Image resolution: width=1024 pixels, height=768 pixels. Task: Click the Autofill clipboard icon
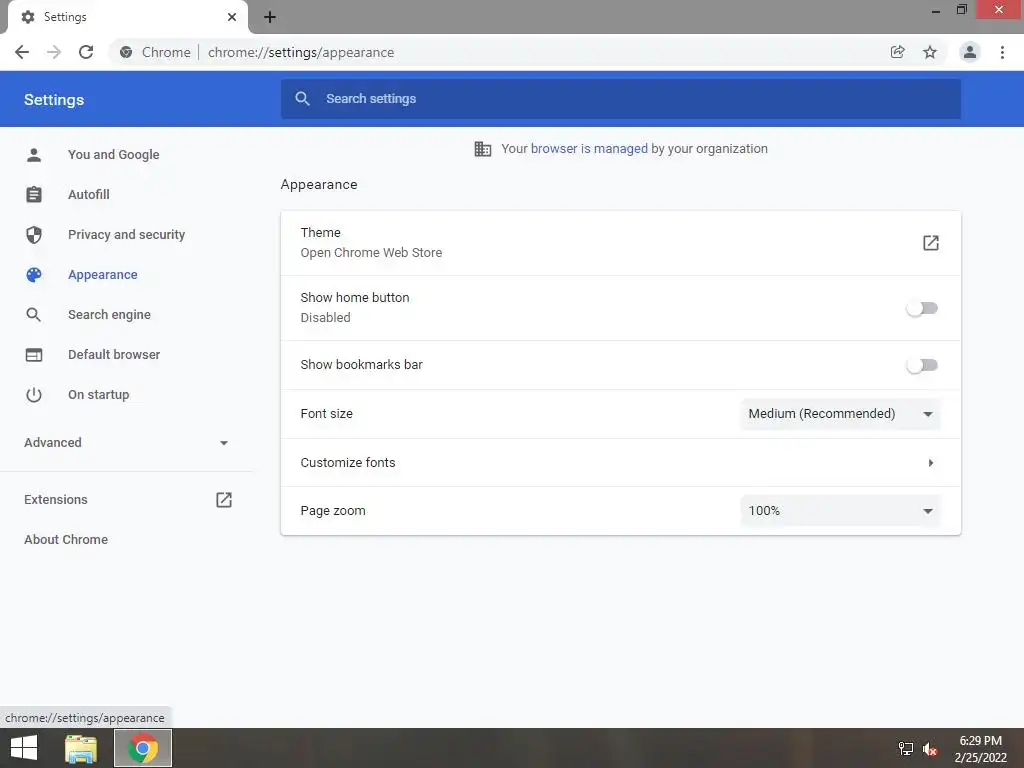[34, 195]
